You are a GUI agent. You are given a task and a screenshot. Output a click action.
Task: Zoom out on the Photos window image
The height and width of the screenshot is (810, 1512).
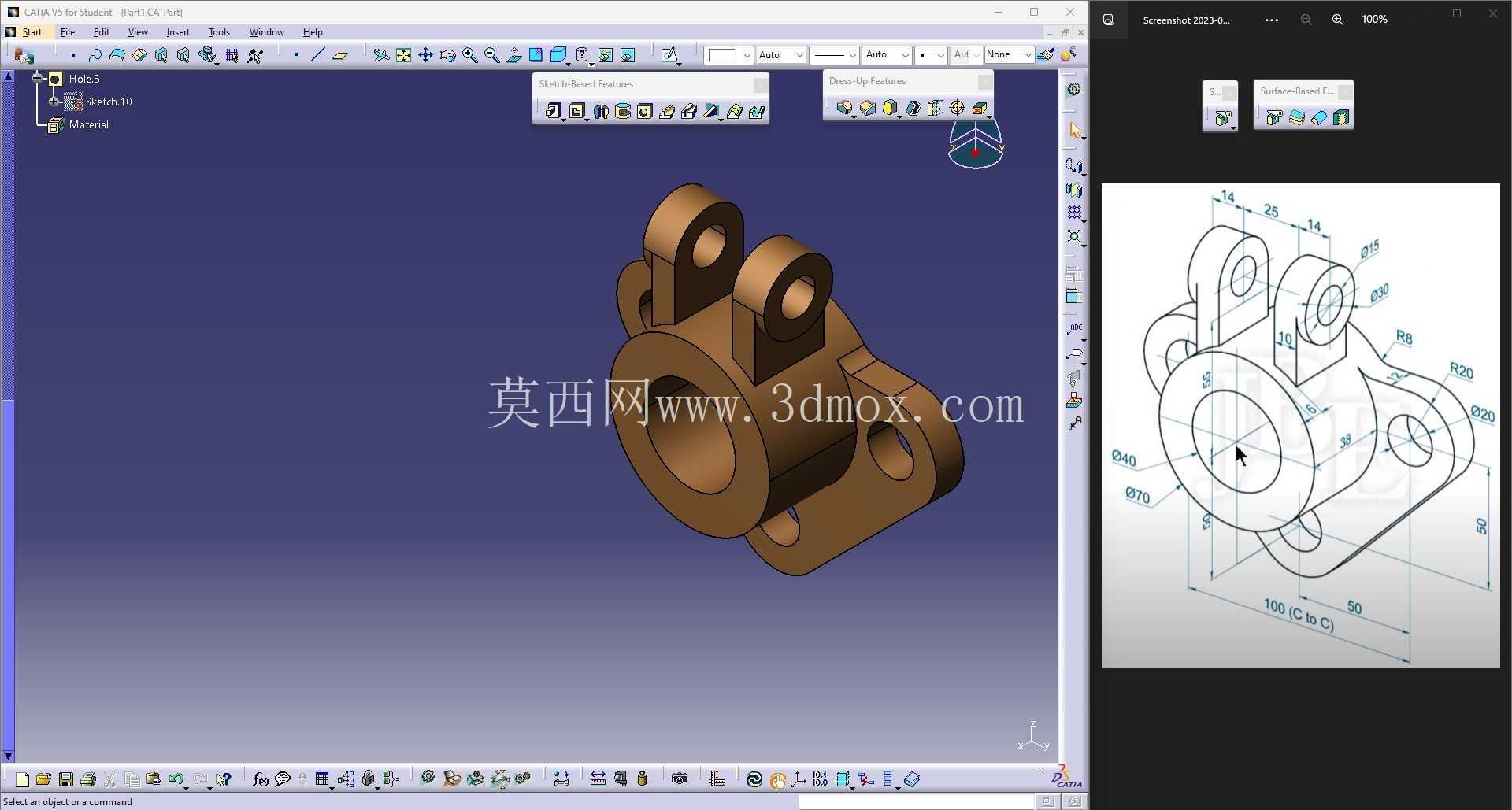pyautogui.click(x=1306, y=20)
